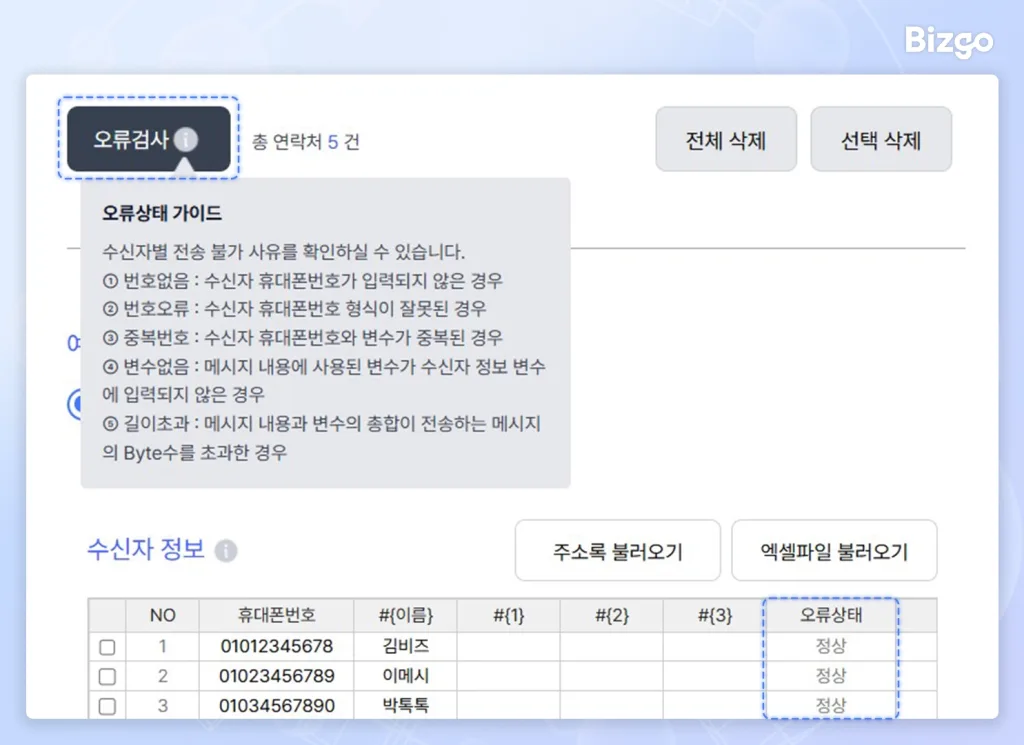The width and height of the screenshot is (1024, 745).
Task: Open 엑셀파일 불러오기
Action: coord(835,550)
